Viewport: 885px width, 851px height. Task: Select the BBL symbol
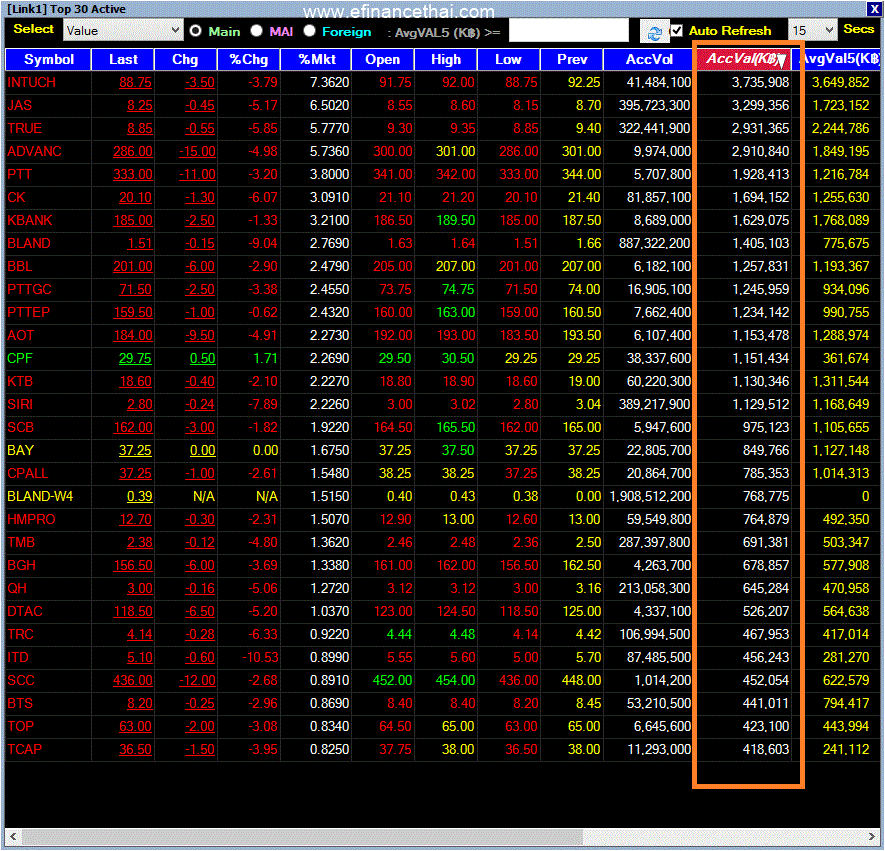(x=20, y=266)
